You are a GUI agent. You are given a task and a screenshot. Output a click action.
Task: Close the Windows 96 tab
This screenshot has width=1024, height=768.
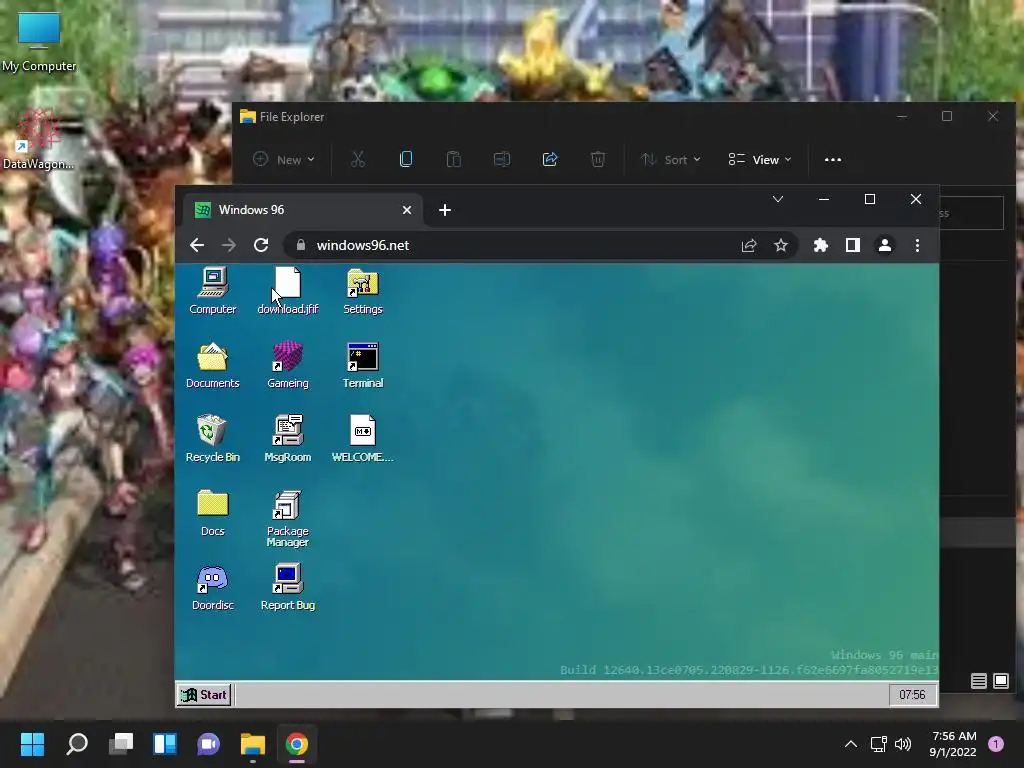pos(407,210)
